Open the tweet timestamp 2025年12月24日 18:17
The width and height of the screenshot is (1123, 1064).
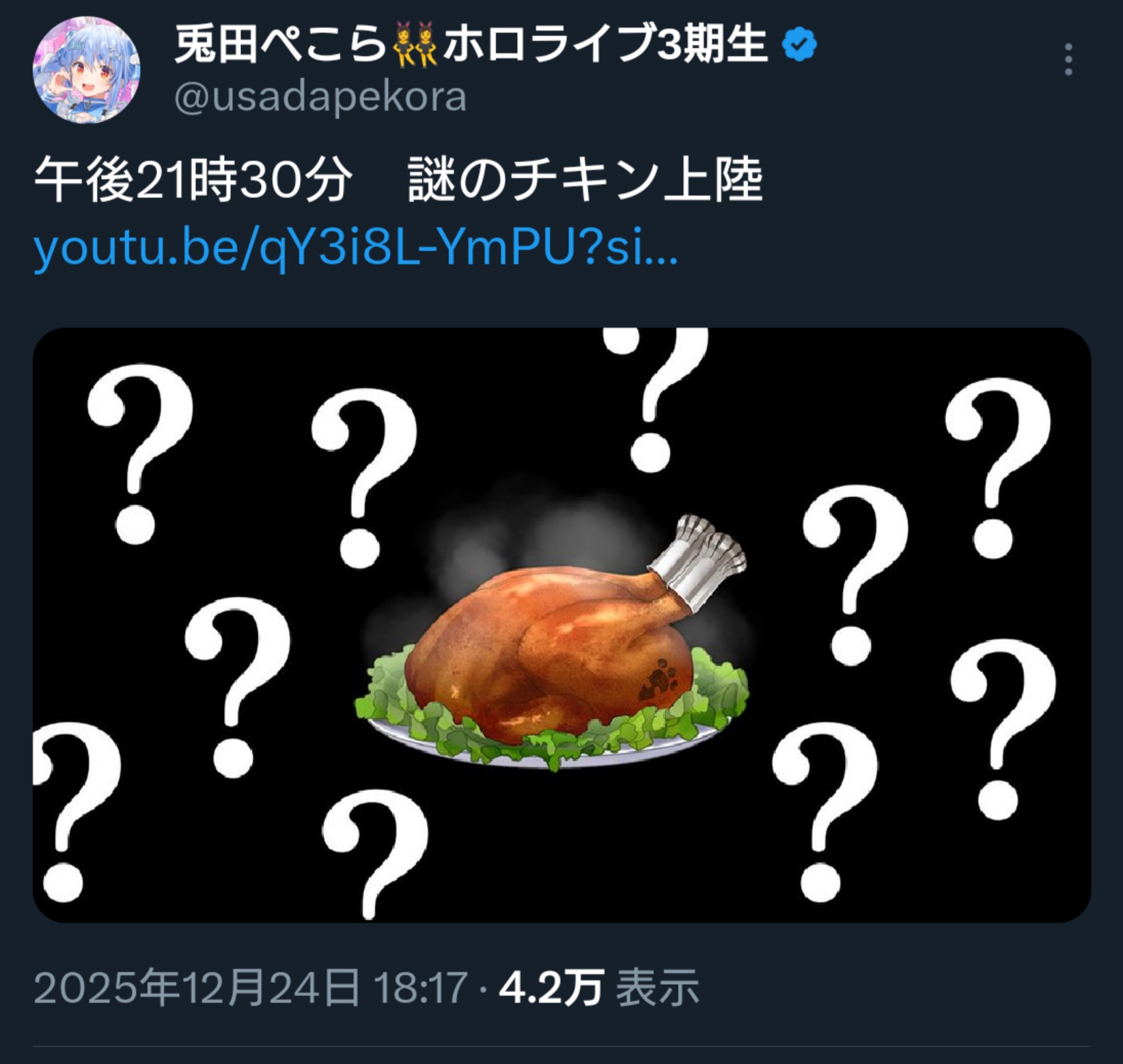[251, 988]
